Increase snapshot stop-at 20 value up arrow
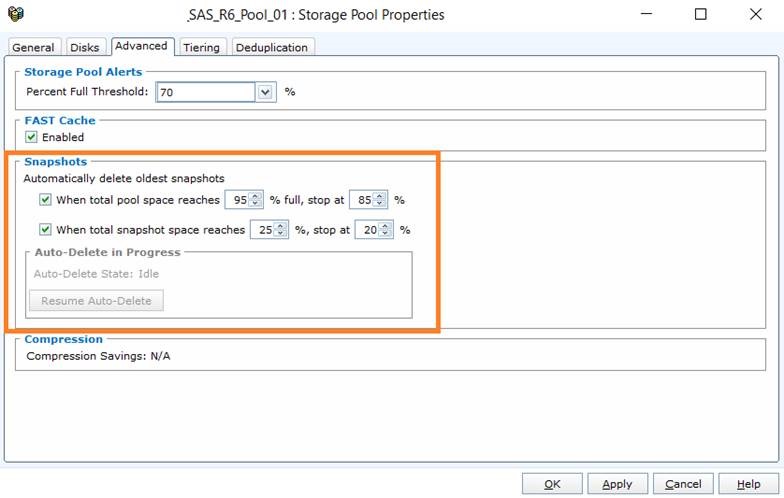The height and width of the screenshot is (498, 784). 385,226
